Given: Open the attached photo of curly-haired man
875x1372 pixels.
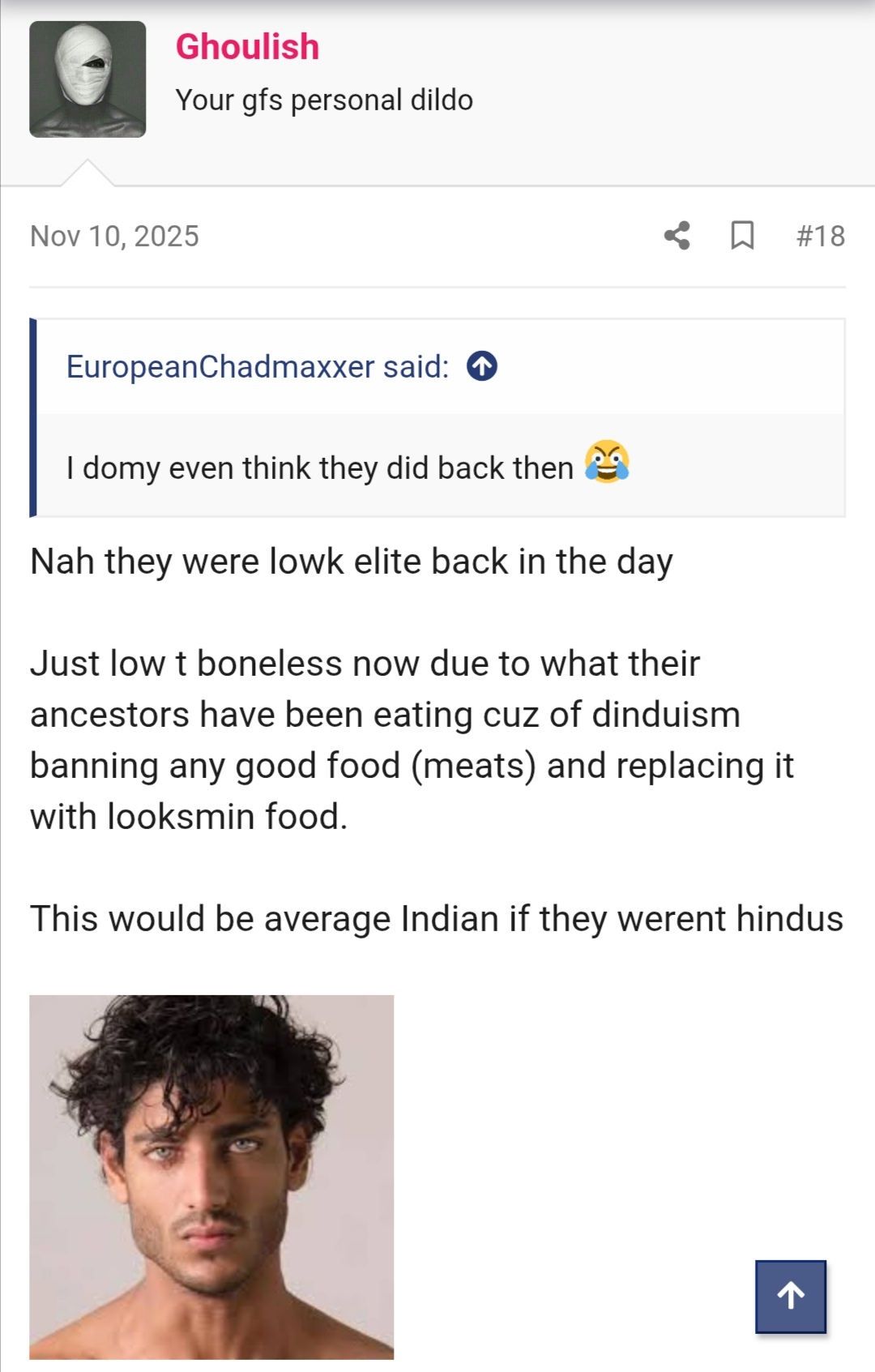Looking at the screenshot, I should coord(211,1177).
